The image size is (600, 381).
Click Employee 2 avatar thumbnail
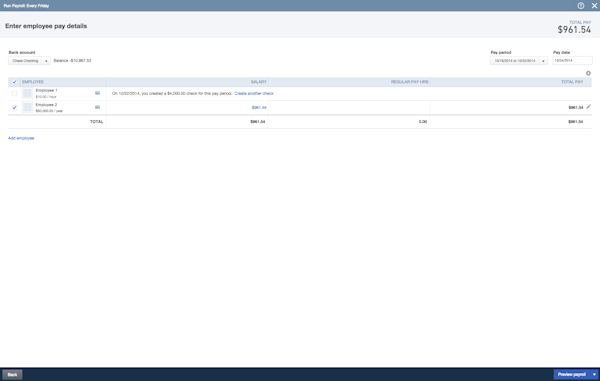27,107
